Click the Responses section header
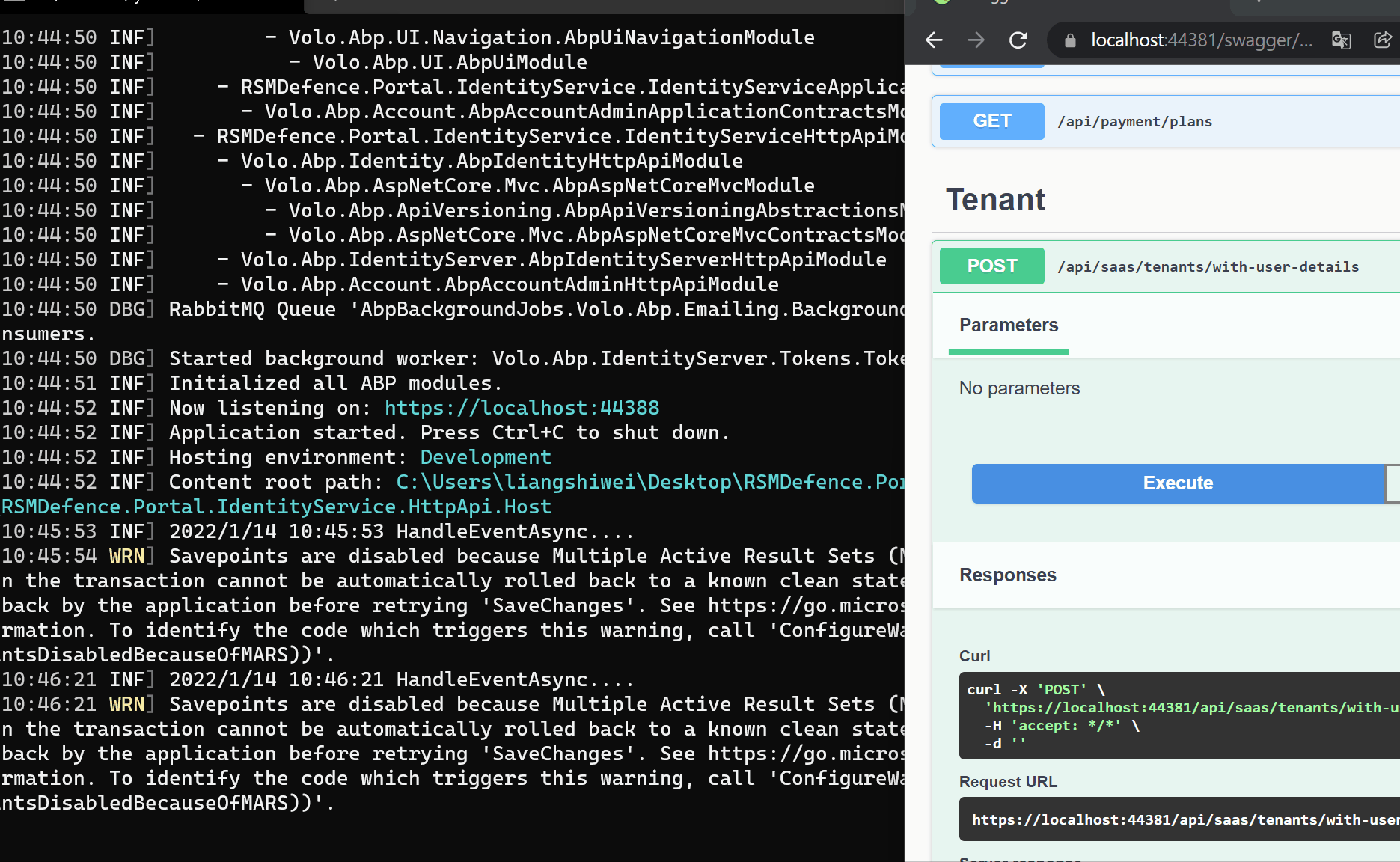The width and height of the screenshot is (1400, 862). click(x=1008, y=575)
